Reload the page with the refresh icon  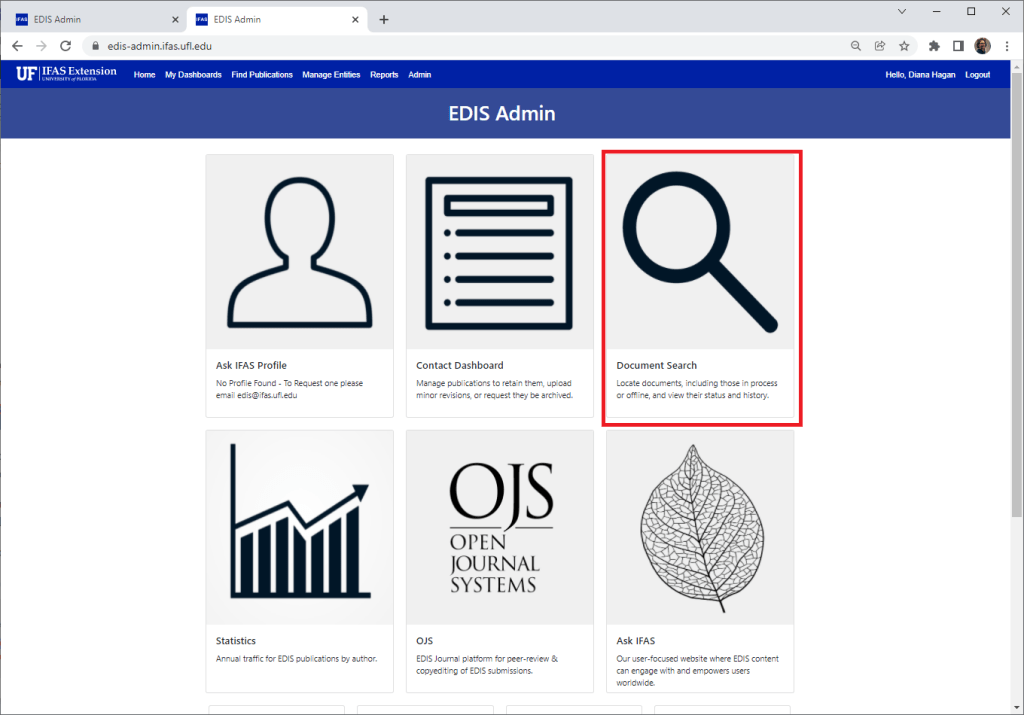coord(65,45)
